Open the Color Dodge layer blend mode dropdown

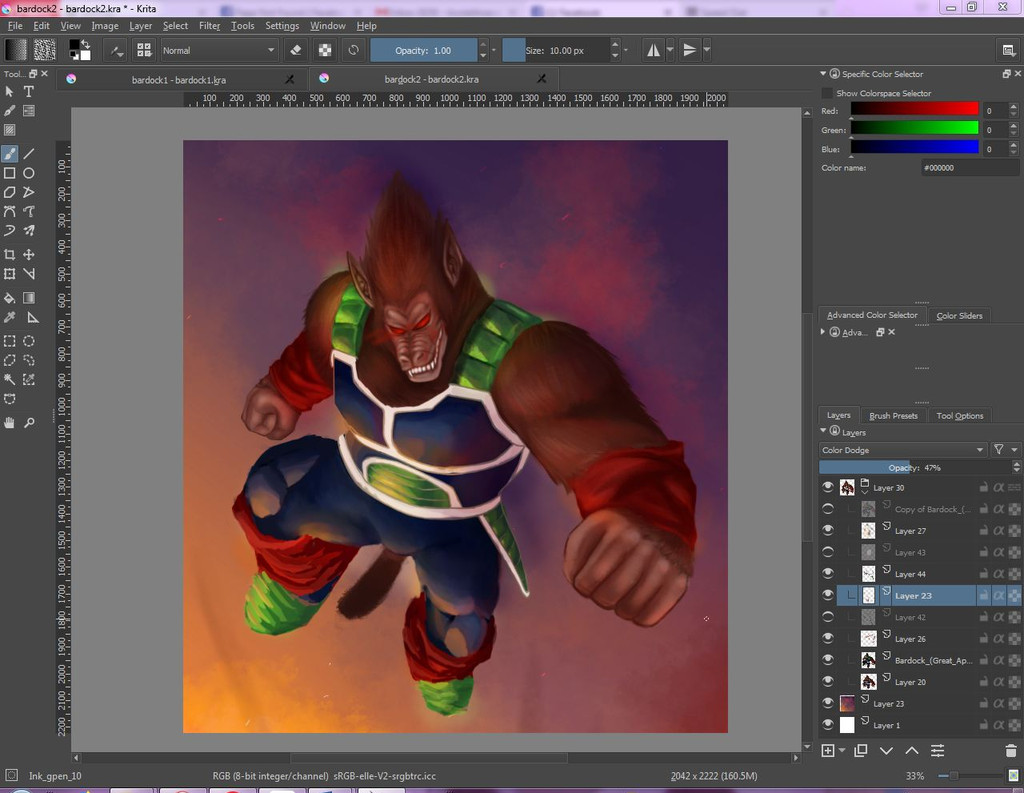pos(903,450)
